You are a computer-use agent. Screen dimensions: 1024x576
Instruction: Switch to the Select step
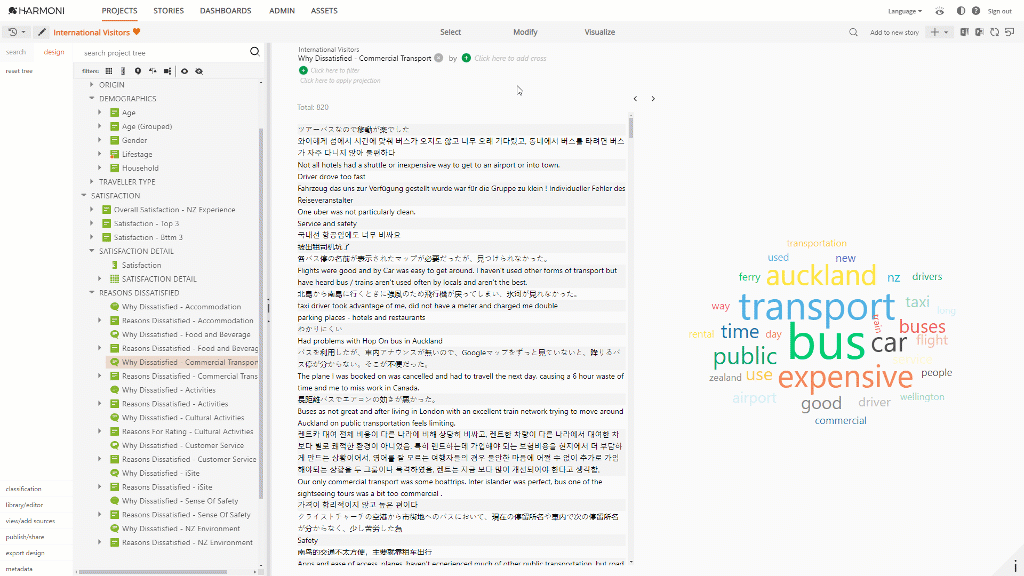point(450,32)
